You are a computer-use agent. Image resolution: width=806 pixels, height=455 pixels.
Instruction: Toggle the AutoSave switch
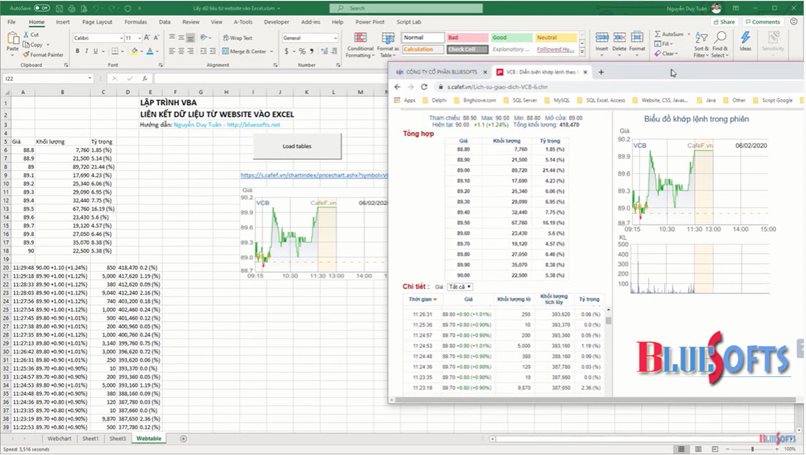(x=42, y=8)
